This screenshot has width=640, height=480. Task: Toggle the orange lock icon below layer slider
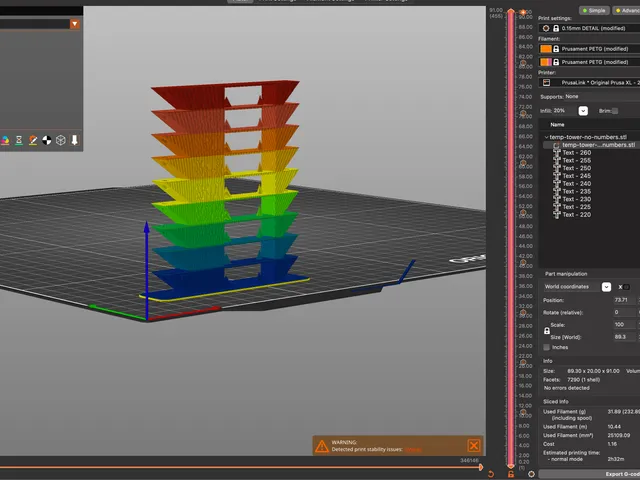click(x=511, y=474)
